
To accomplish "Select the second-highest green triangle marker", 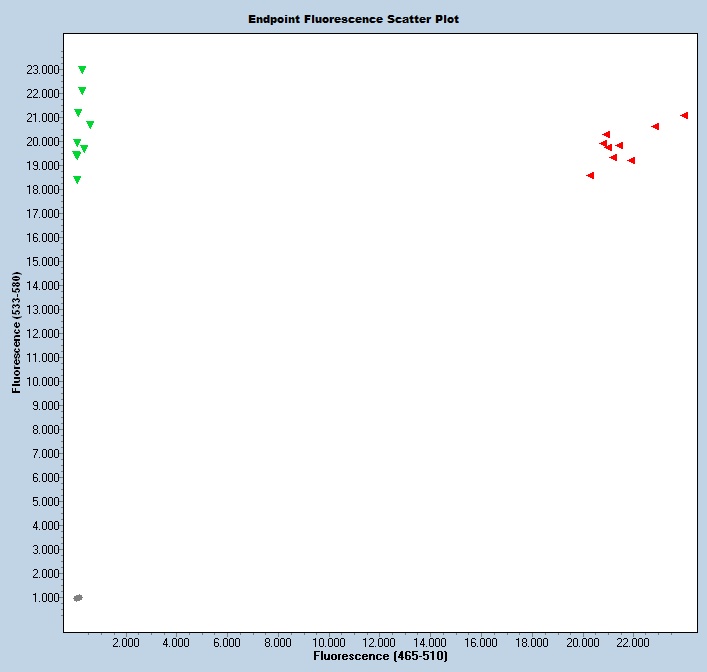I will pyautogui.click(x=82, y=91).
